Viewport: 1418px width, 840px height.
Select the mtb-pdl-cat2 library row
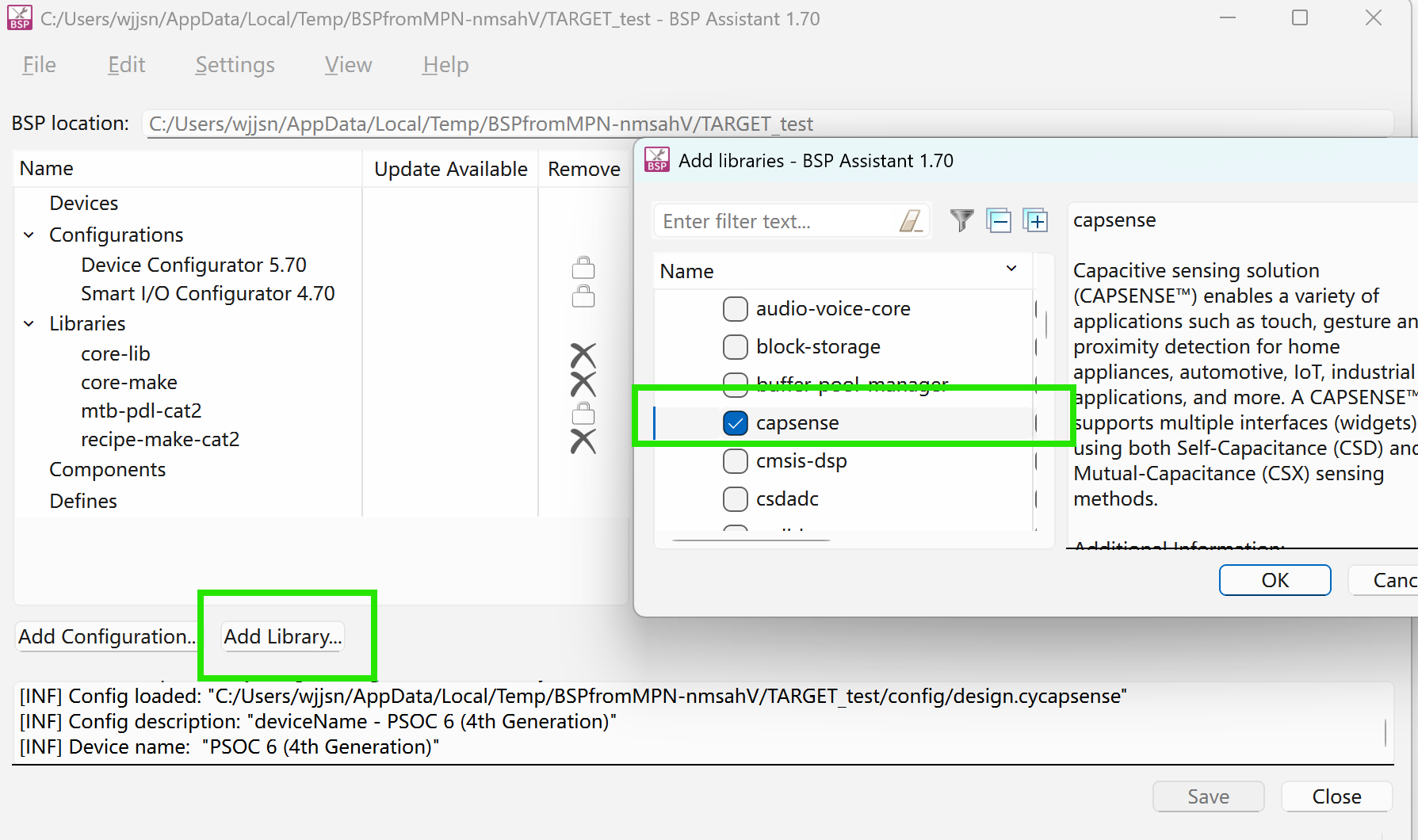141,411
